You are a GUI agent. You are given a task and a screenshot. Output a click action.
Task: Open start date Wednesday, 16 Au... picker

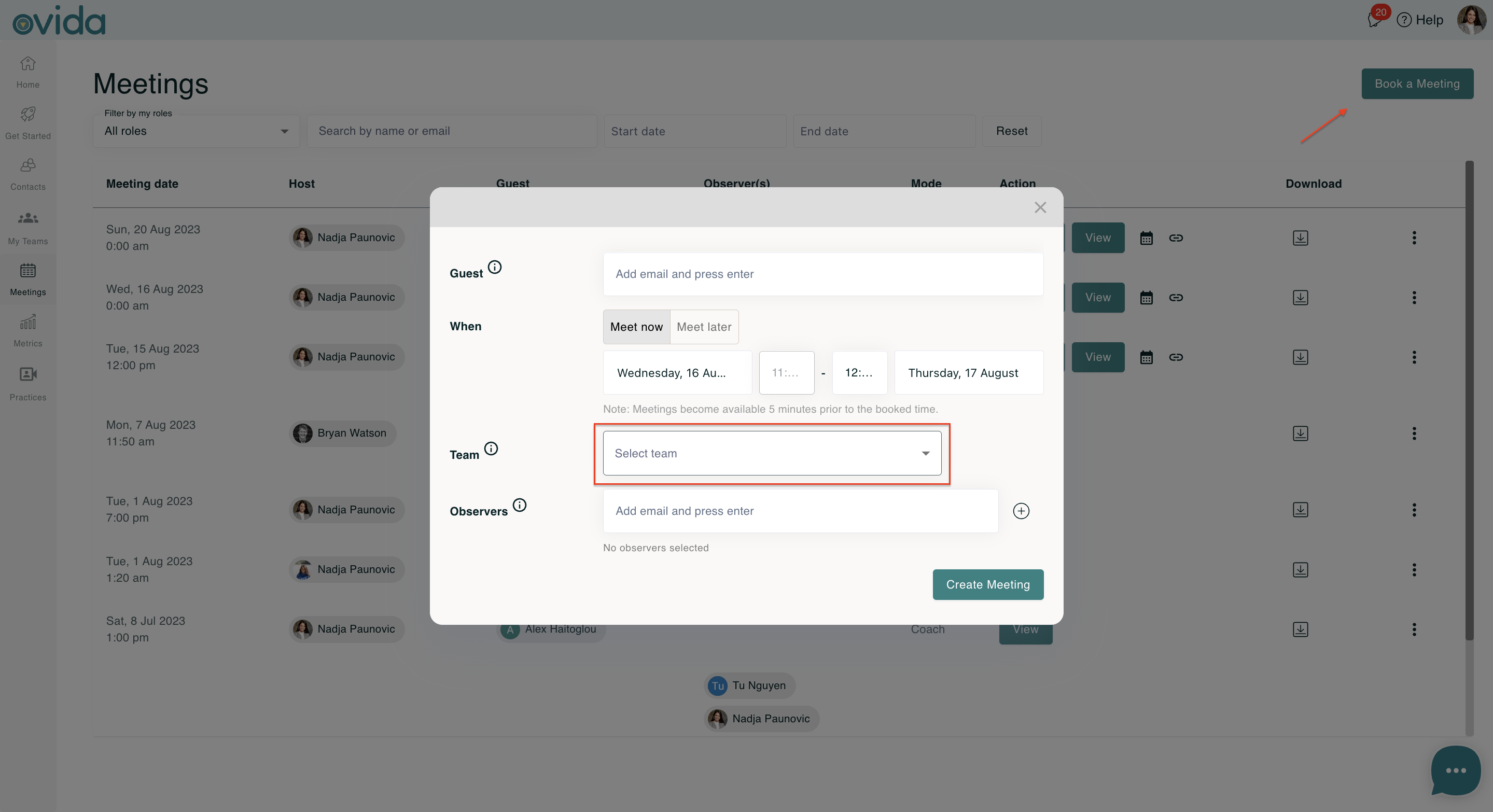[678, 373]
